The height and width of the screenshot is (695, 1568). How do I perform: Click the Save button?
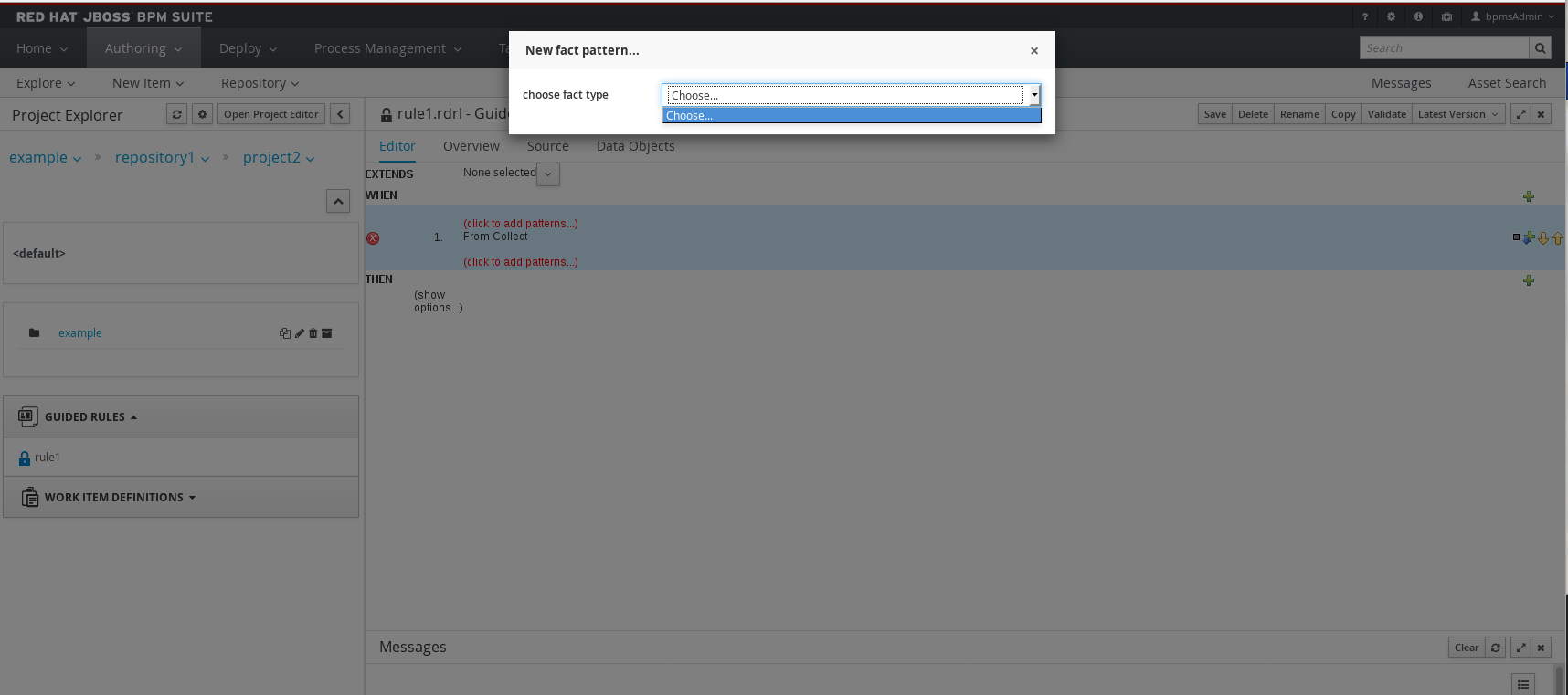pos(1215,114)
